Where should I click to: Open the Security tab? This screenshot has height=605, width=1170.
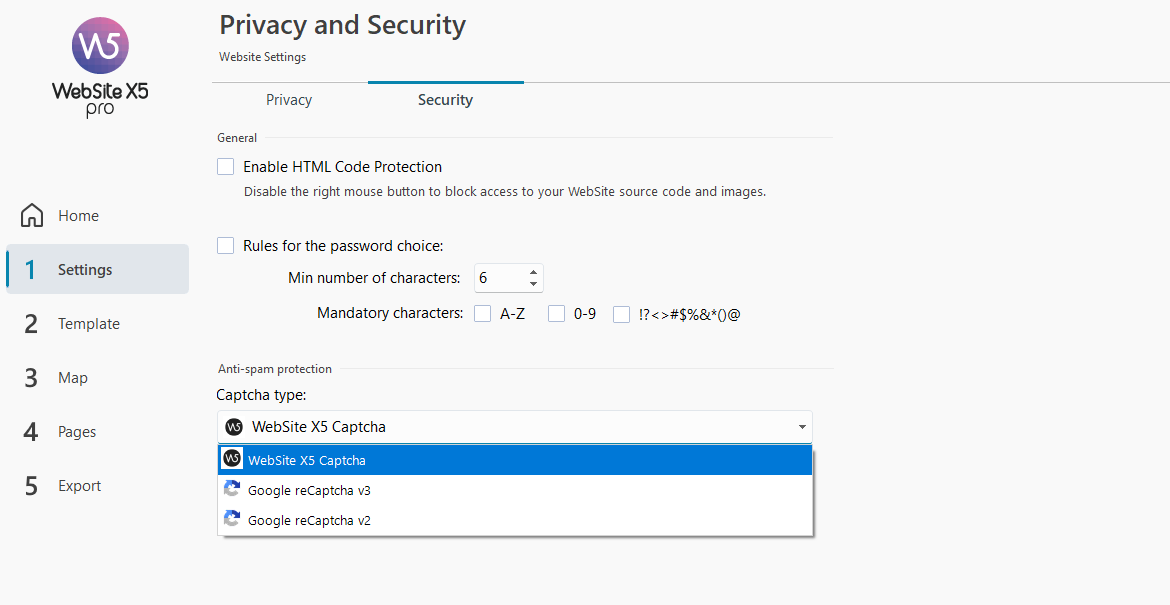click(x=445, y=100)
